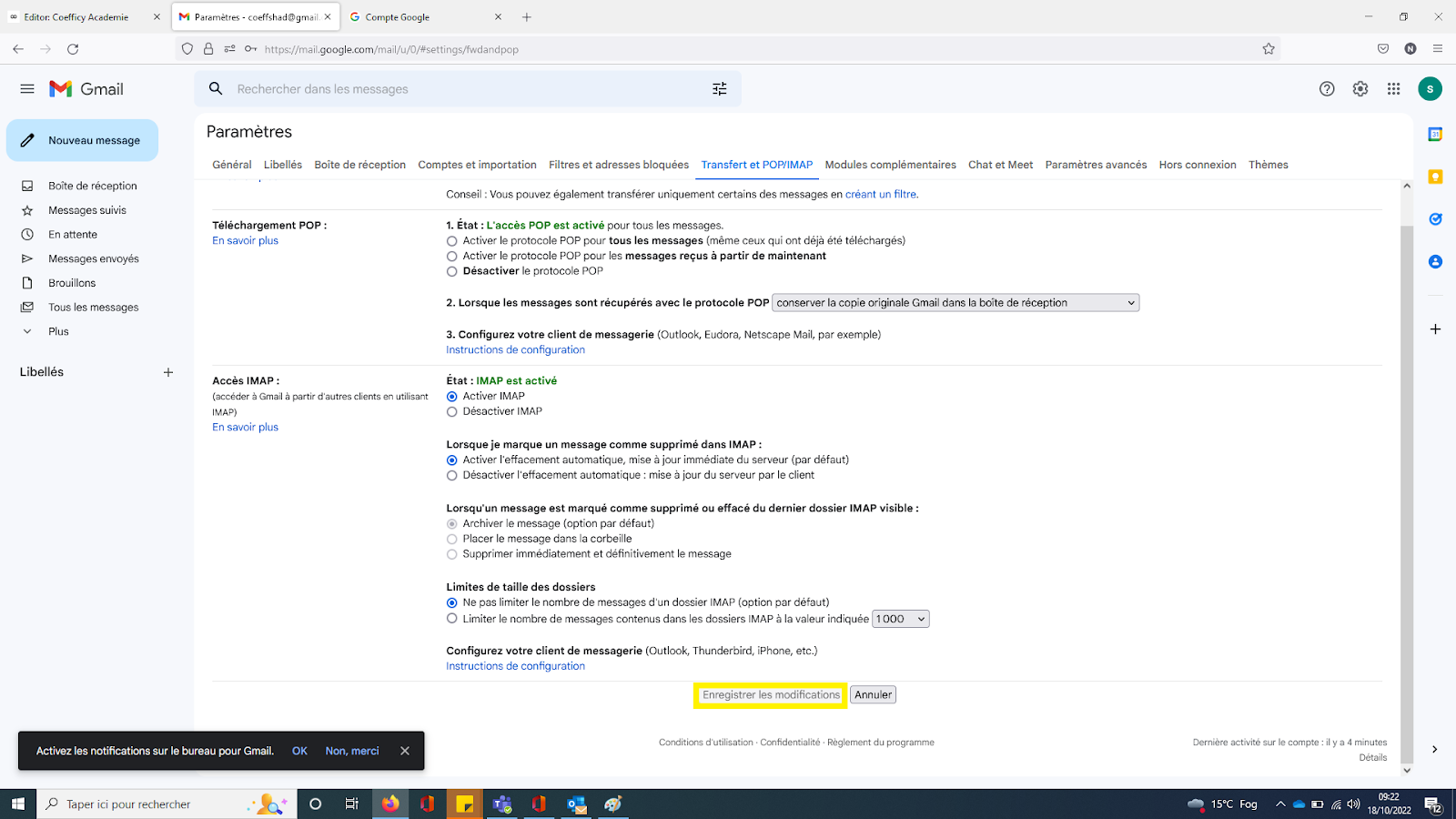This screenshot has width=1456, height=819.
Task: Select Activer l'effacement automatique option
Action: 452,460
